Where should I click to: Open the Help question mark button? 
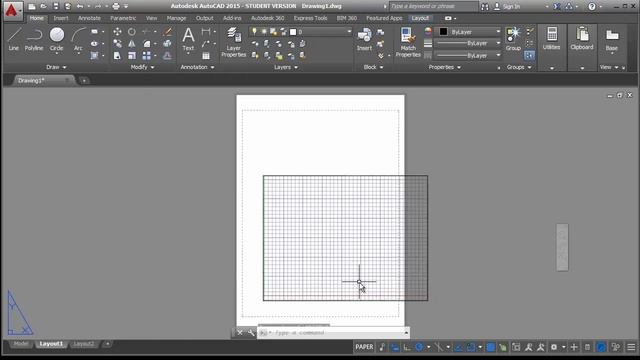coord(591,7)
